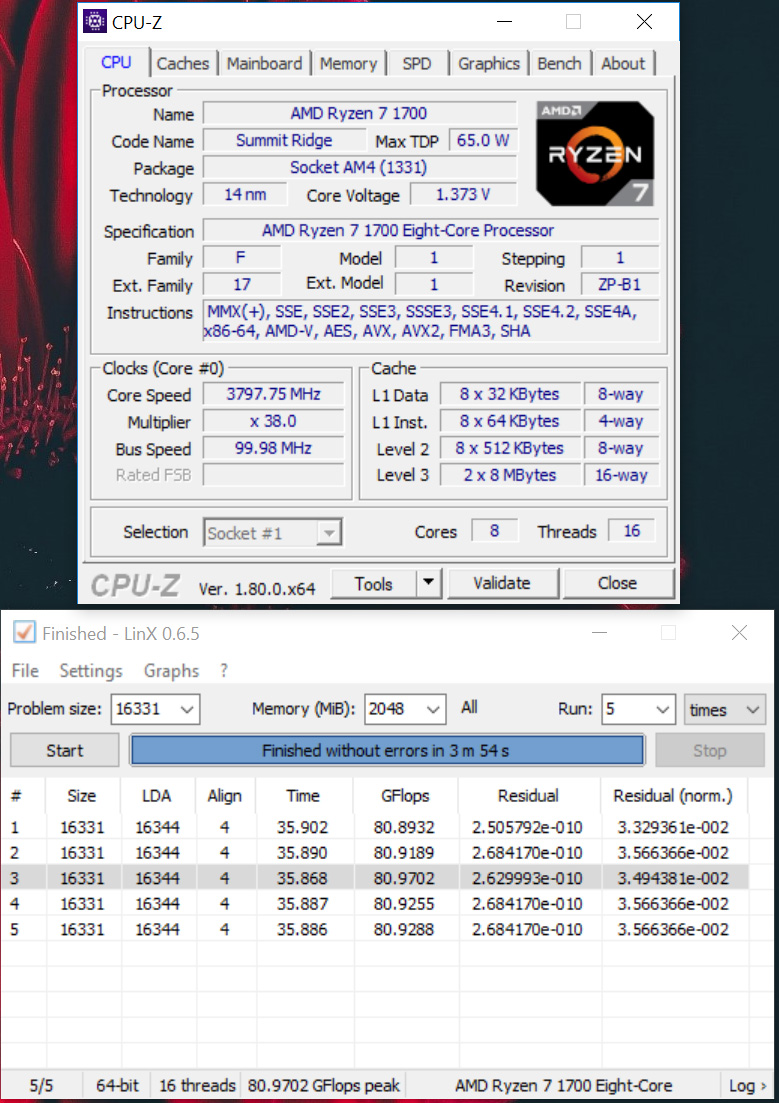The width and height of the screenshot is (779, 1103).
Task: Click the Residual (norm.) column header
Action: (x=673, y=796)
